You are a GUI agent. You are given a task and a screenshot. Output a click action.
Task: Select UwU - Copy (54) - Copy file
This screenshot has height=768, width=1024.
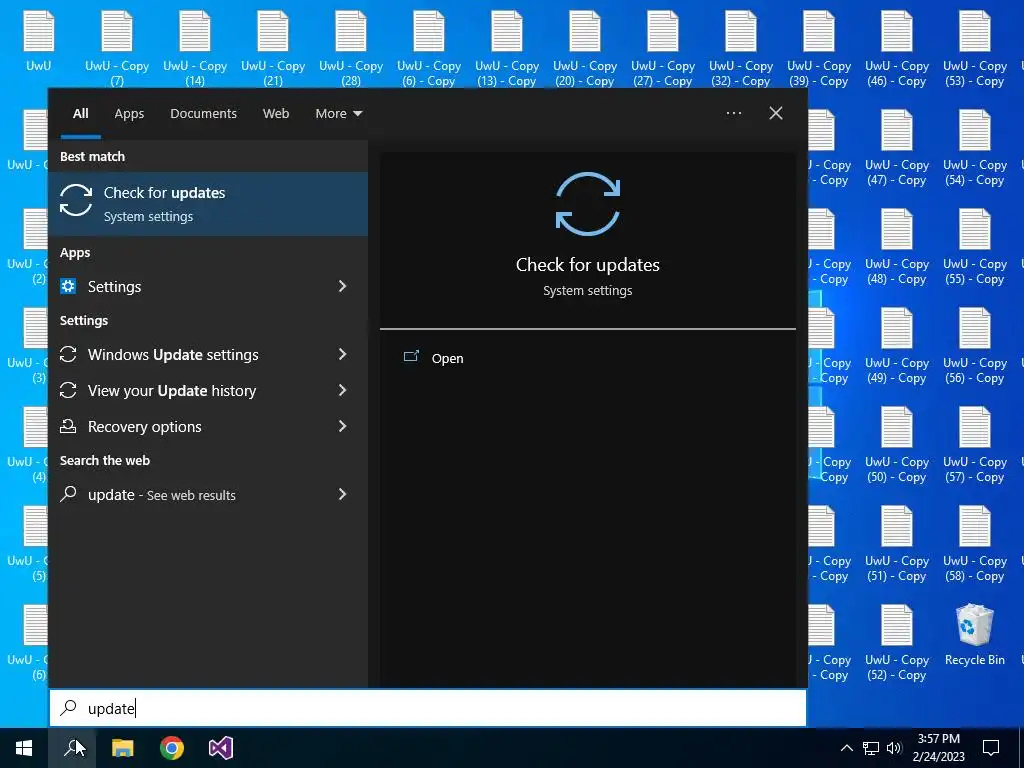[x=975, y=146]
